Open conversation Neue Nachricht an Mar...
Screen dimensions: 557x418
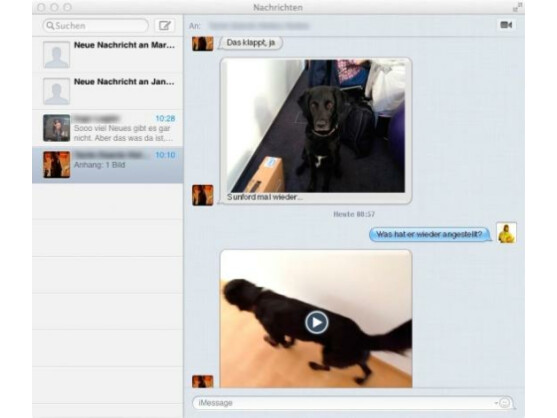(x=108, y=55)
